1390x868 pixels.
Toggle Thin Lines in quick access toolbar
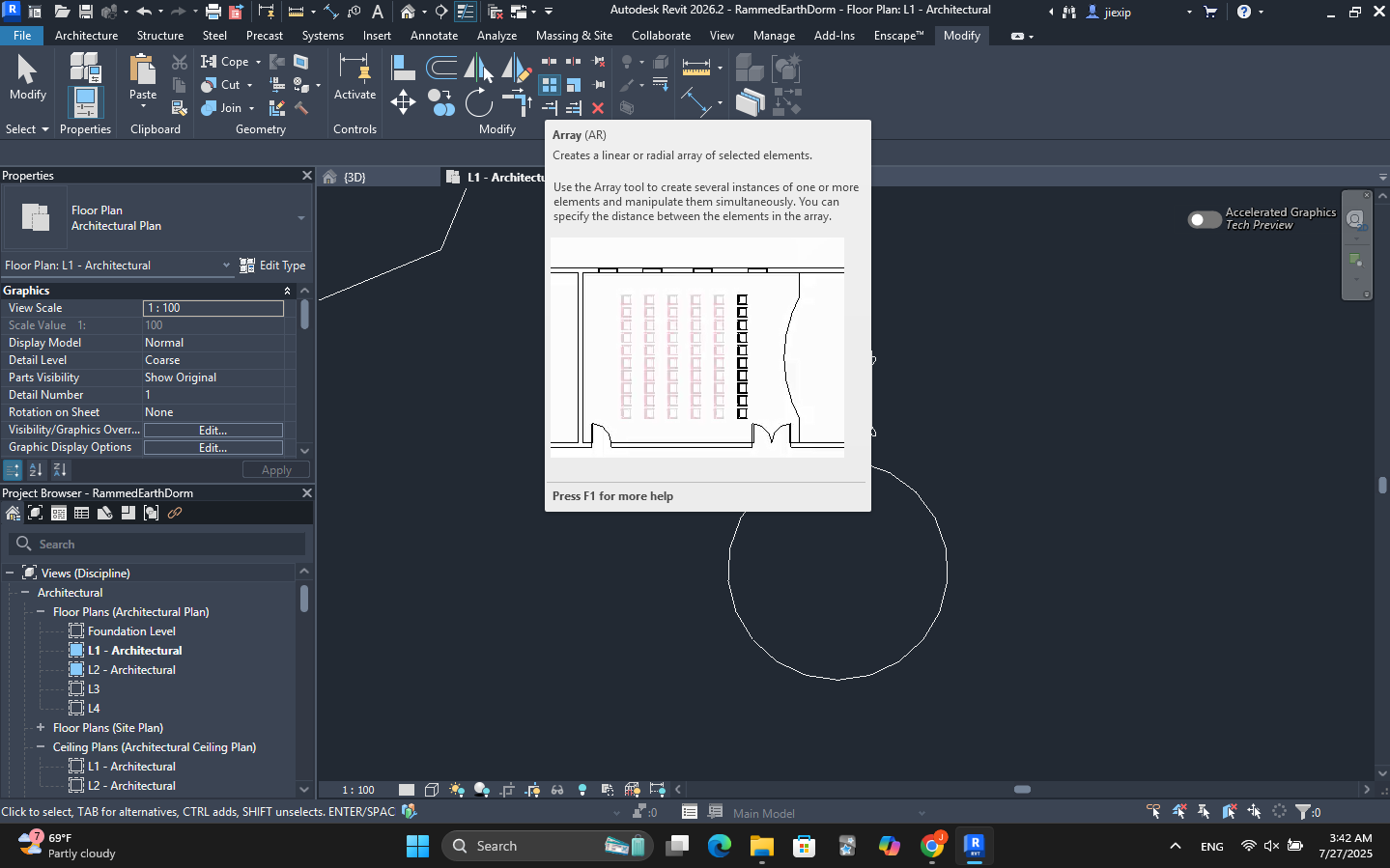pos(466,12)
